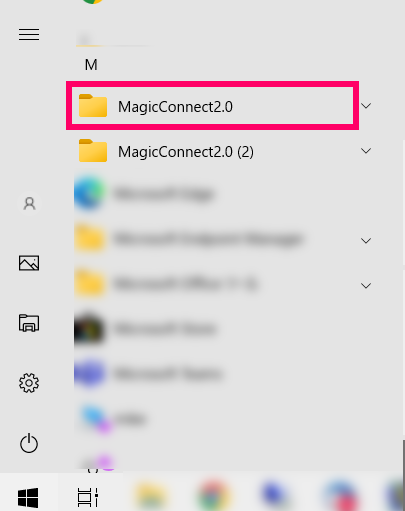The width and height of the screenshot is (405, 511).
Task: Click the letter M section header
Action: [91, 65]
